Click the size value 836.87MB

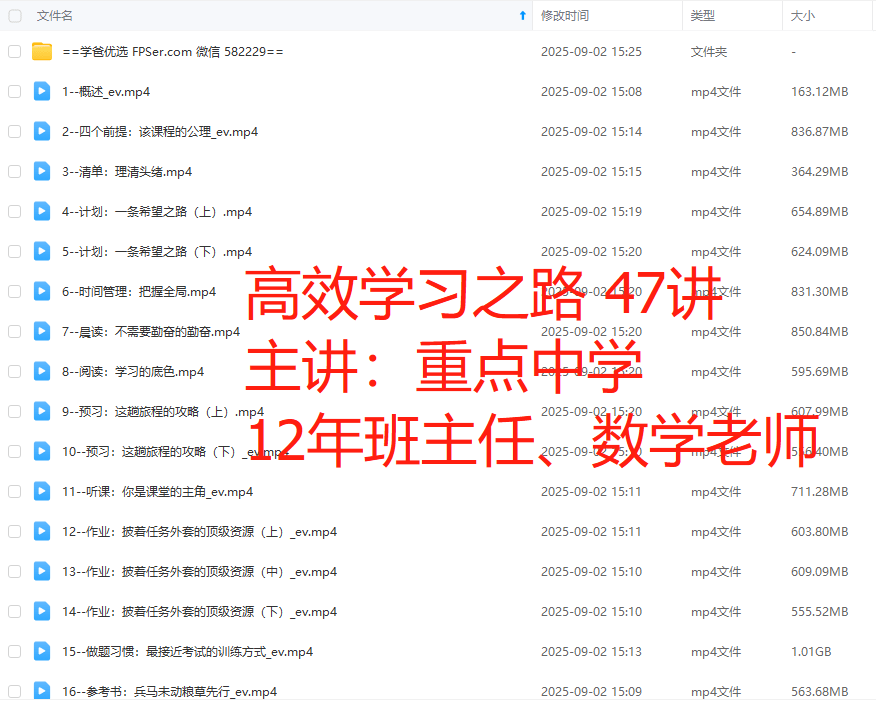click(x=820, y=132)
